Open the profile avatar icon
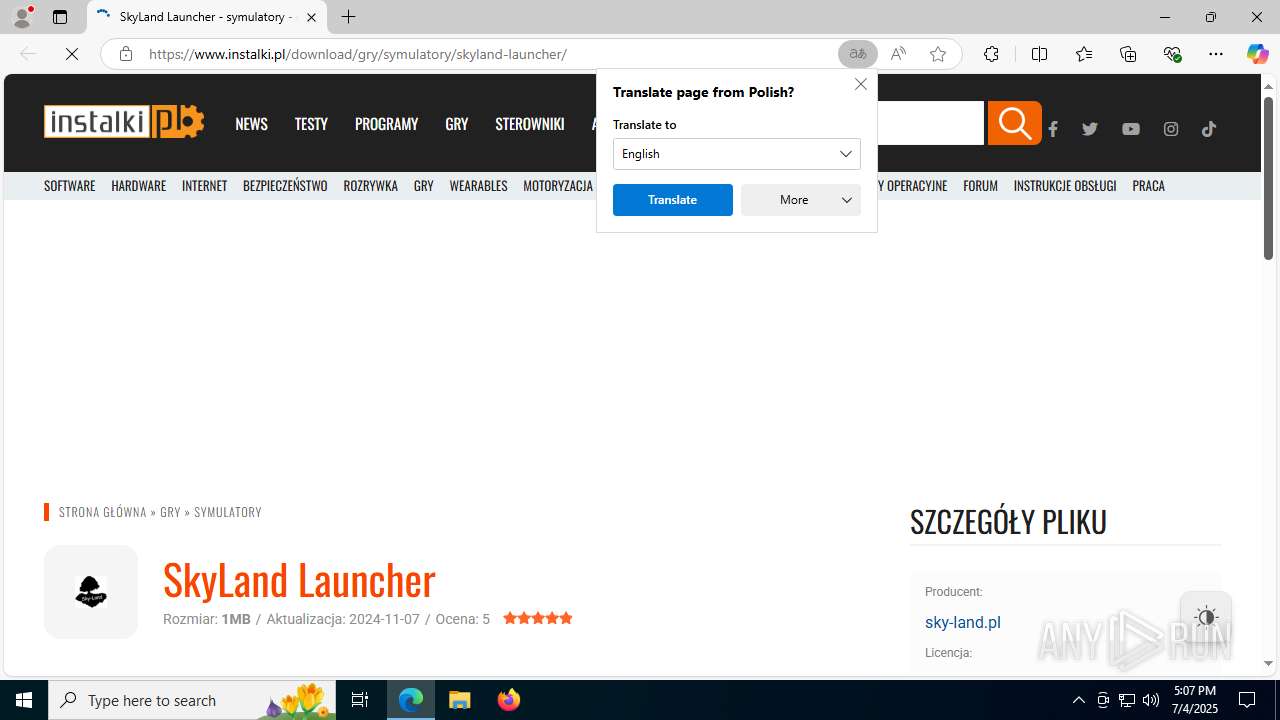Screen dimensions: 1280x720 click(x=22, y=17)
